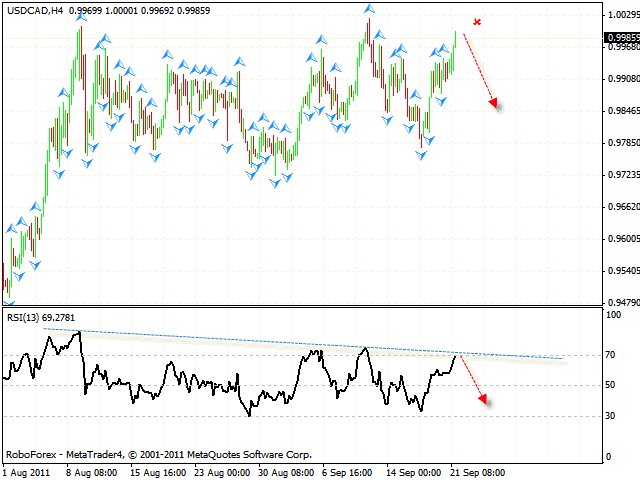This screenshot has height=480, width=640.
Task: Click the 21 Sep 08:00 time label
Action: (478, 473)
